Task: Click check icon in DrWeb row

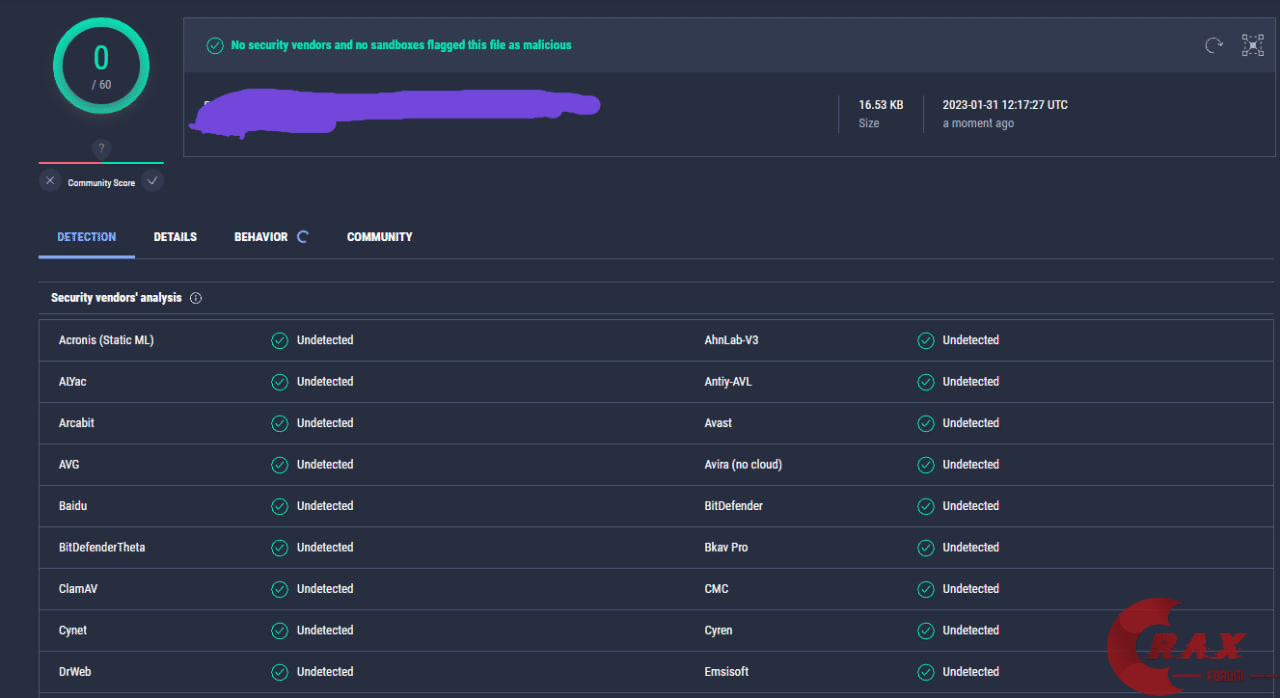Action: 280,672
